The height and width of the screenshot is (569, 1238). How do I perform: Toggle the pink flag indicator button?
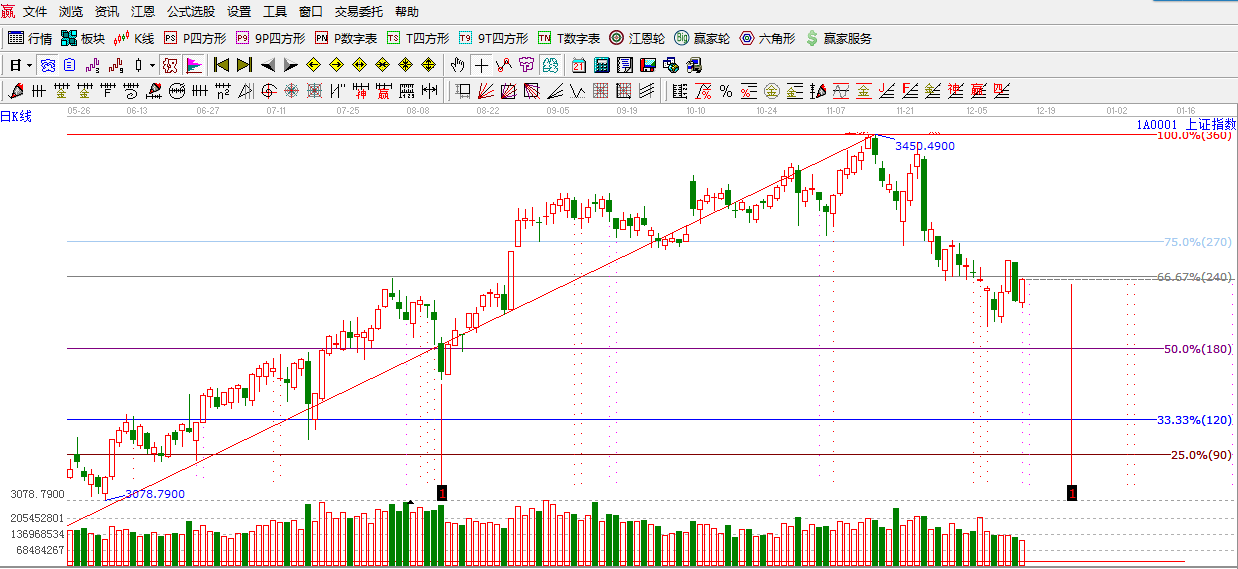tap(194, 65)
